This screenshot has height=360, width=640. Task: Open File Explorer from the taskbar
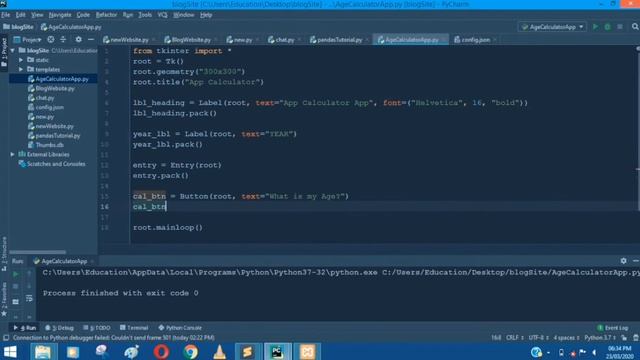[x=42, y=352]
